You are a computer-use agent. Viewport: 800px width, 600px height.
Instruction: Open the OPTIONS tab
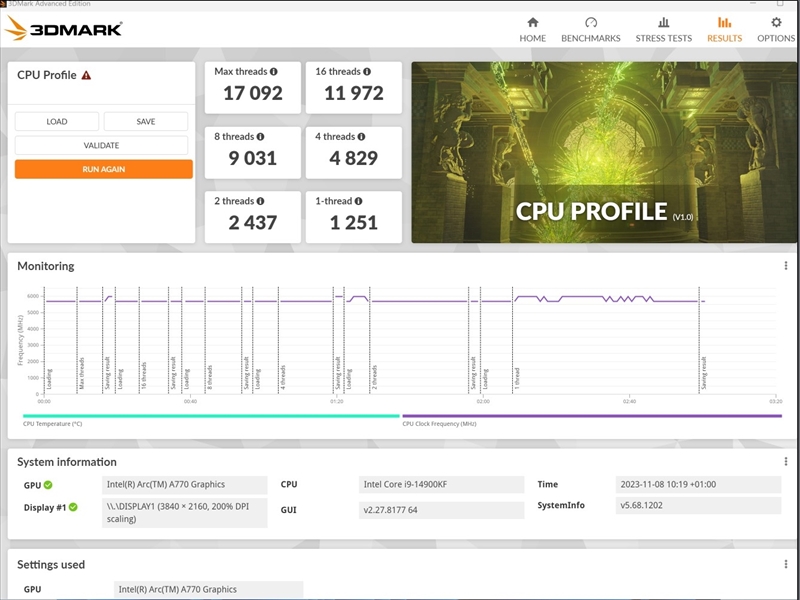coord(776,30)
